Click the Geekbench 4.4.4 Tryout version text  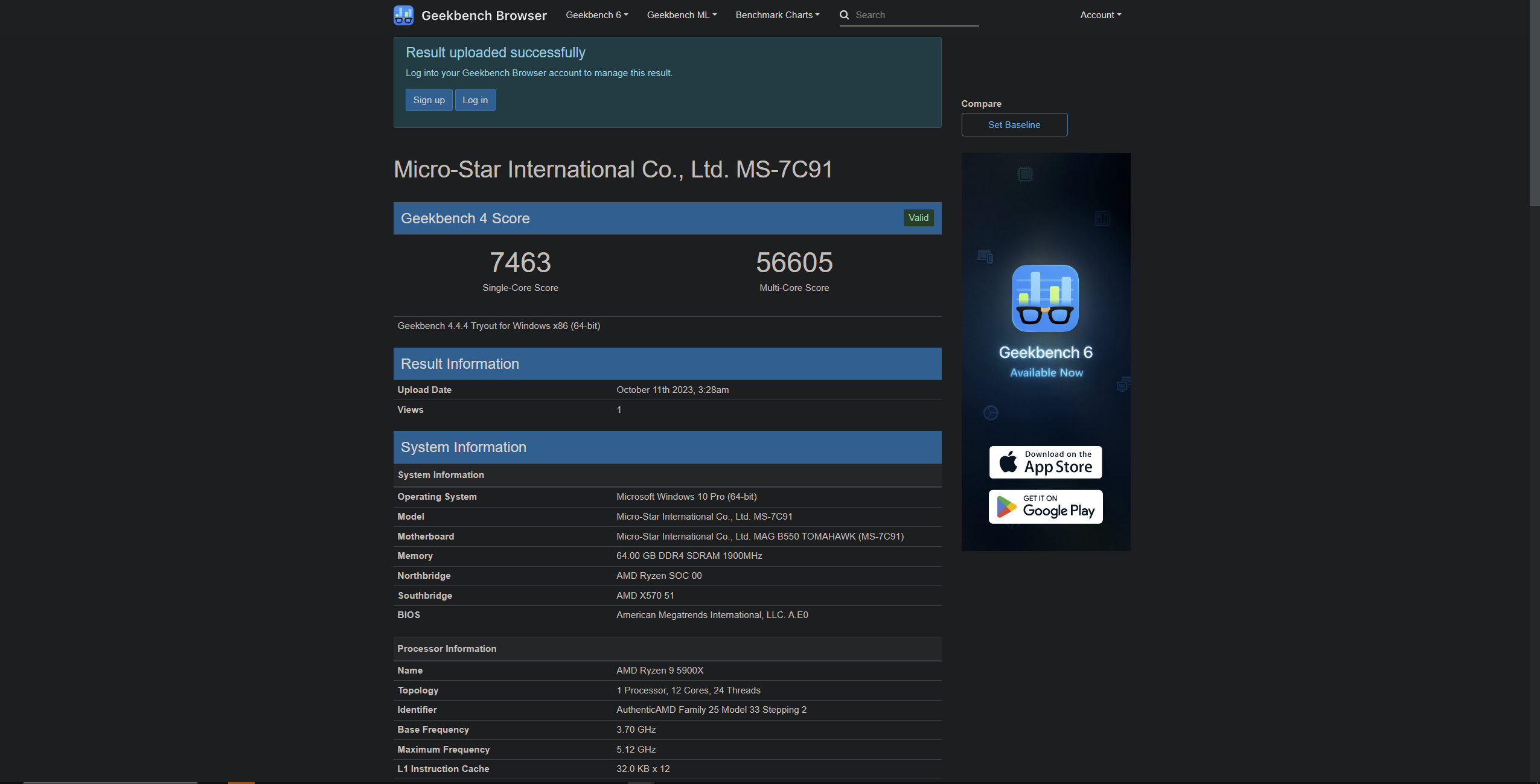click(499, 326)
